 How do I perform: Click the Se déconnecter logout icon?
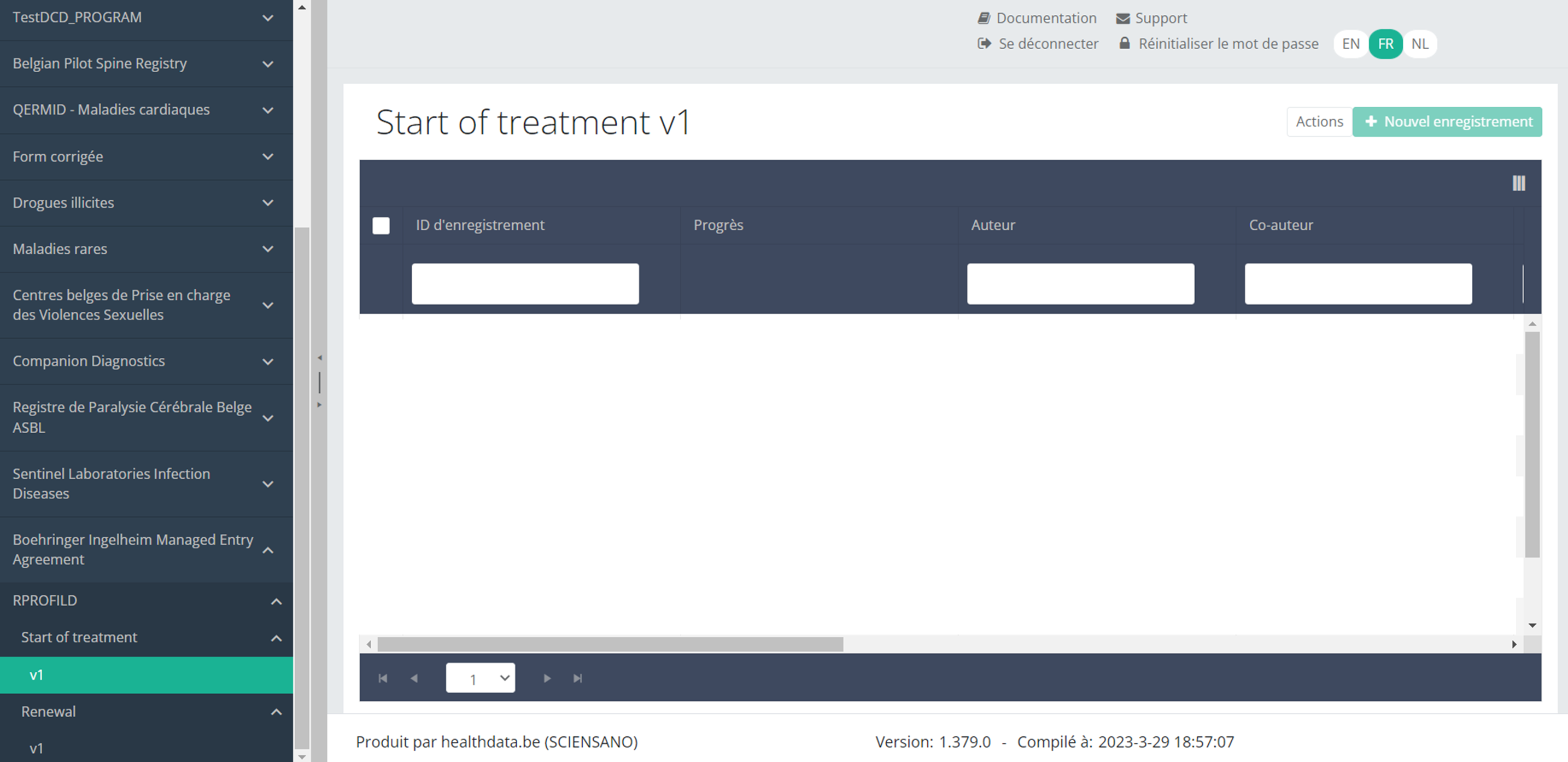pos(984,44)
